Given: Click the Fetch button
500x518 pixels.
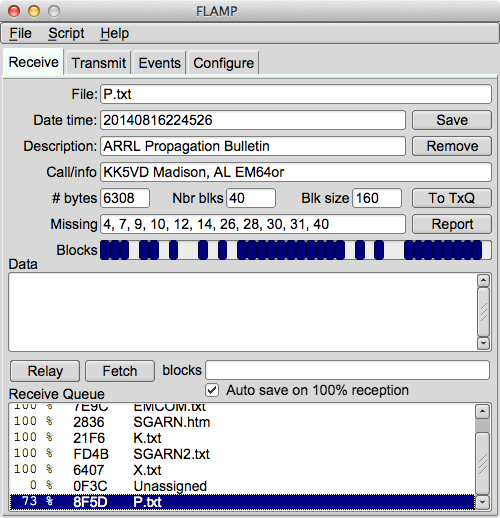Looking at the screenshot, I should (120, 371).
